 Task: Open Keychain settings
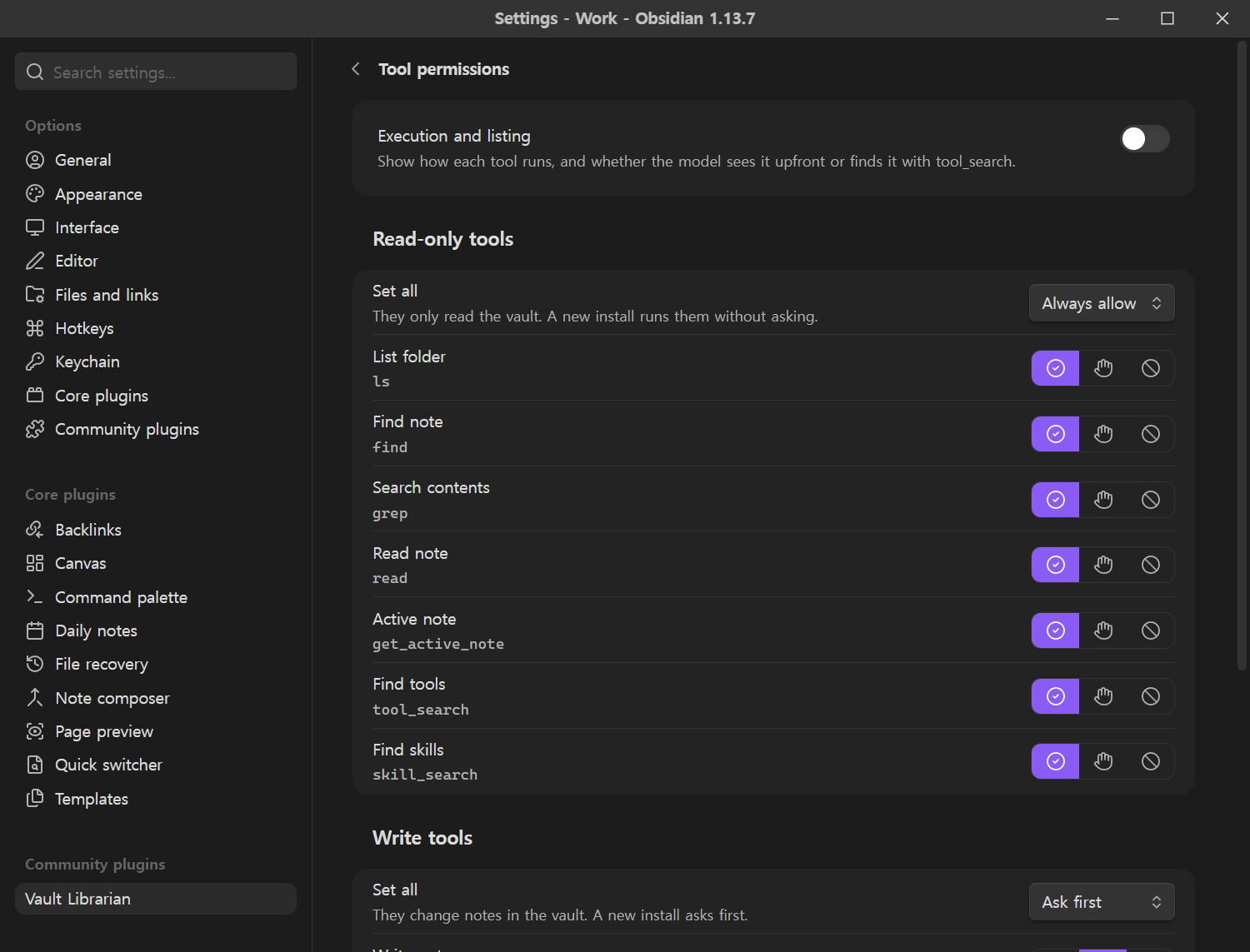click(156, 361)
